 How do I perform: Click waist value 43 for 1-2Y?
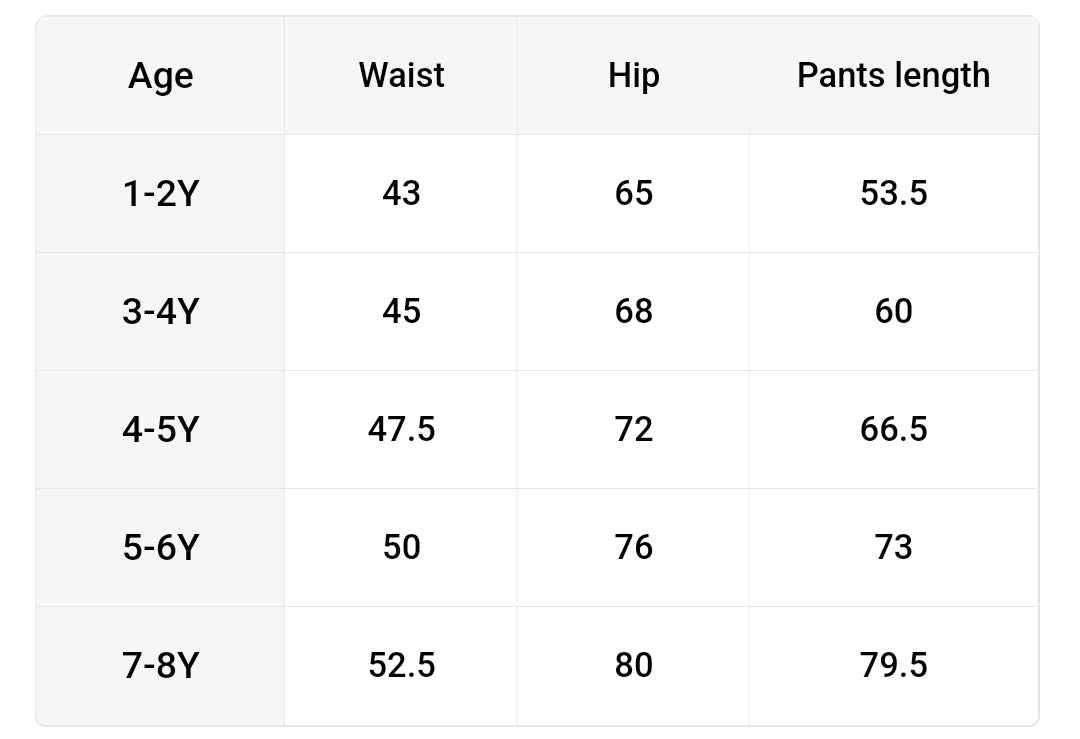(x=401, y=193)
